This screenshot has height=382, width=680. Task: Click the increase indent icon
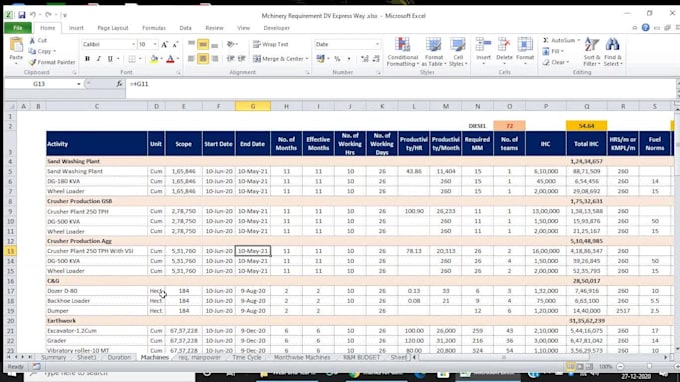pyautogui.click(x=242, y=59)
